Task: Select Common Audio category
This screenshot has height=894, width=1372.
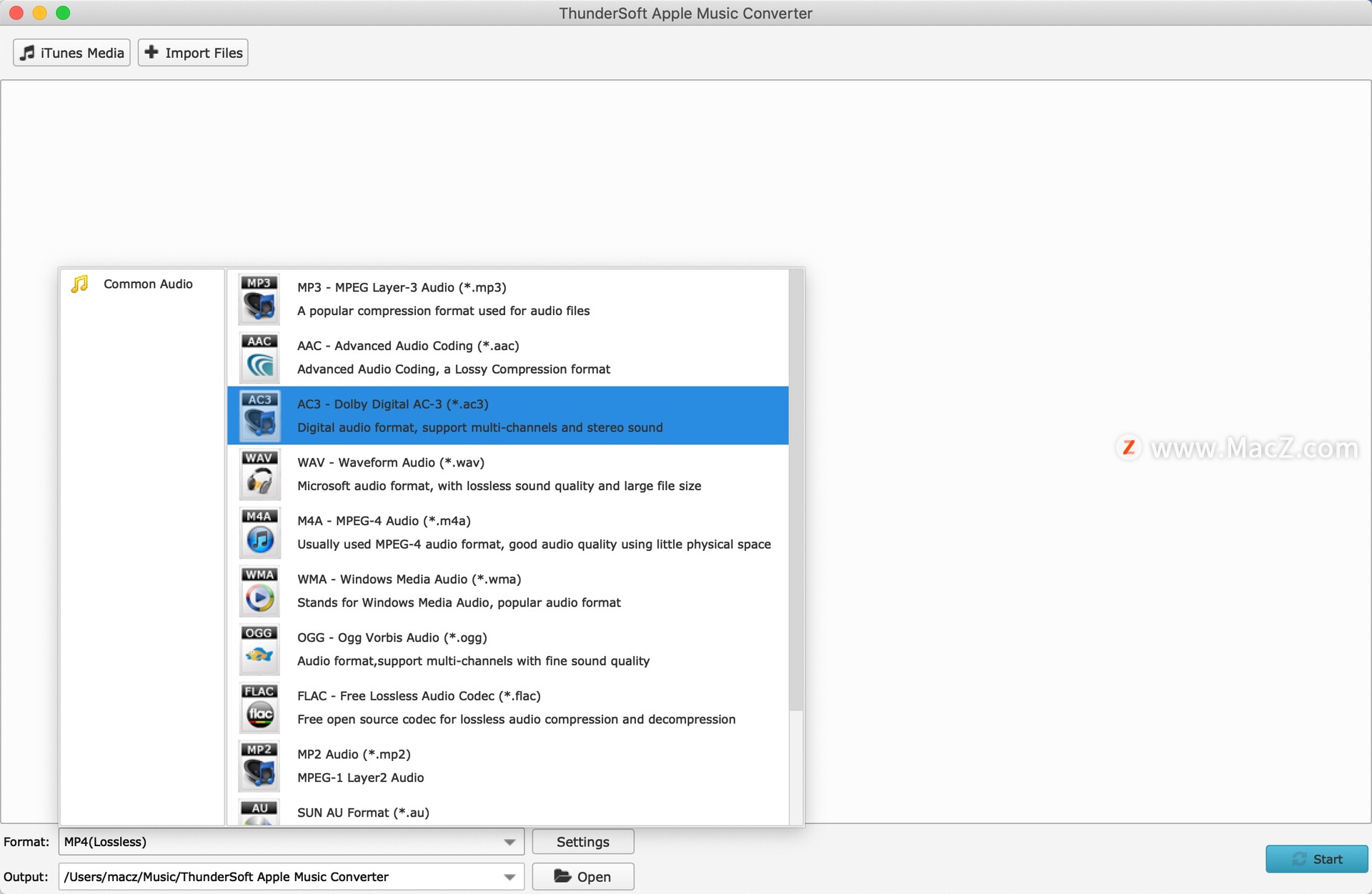Action: click(x=147, y=284)
